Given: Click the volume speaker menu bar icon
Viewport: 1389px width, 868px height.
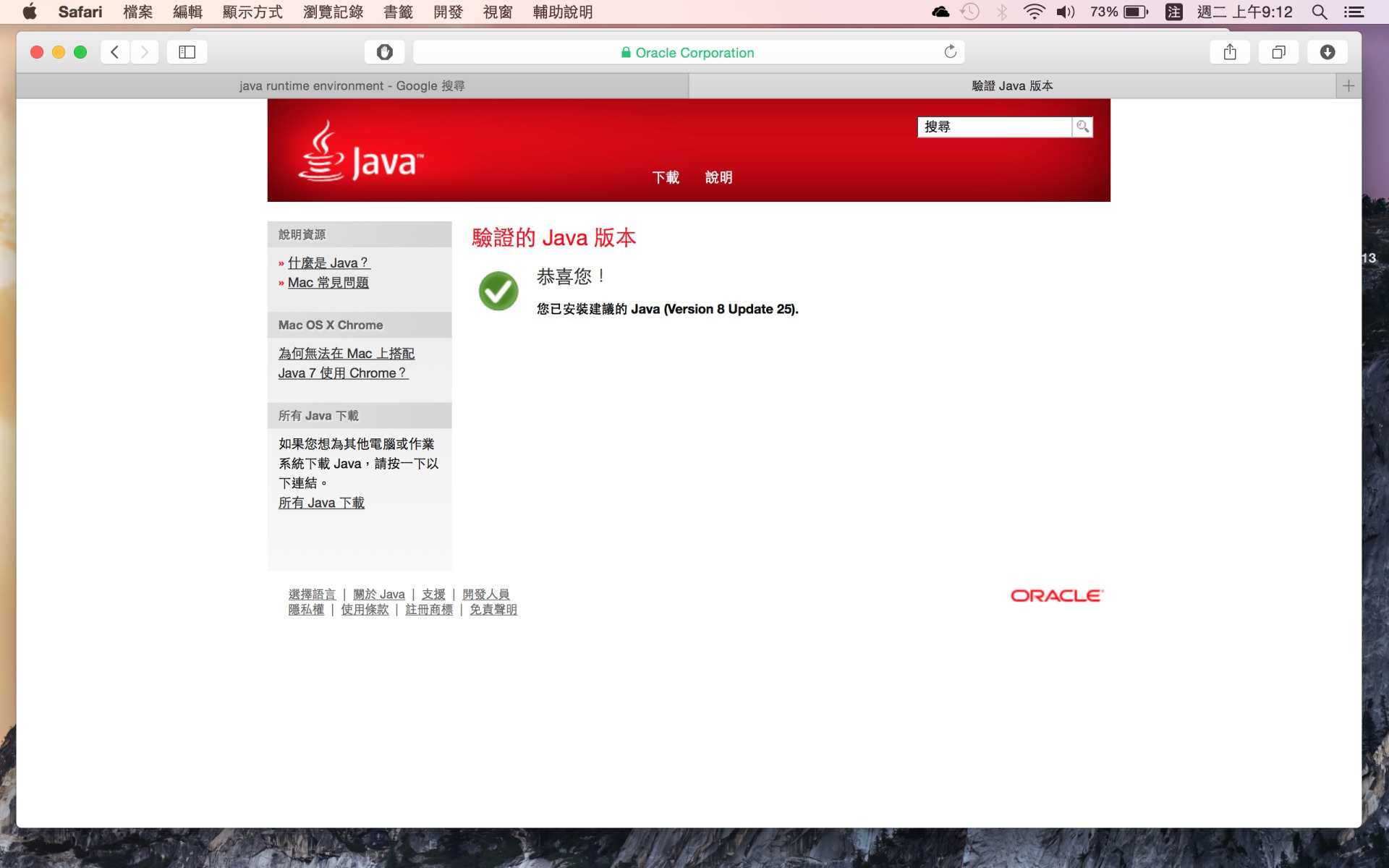Looking at the screenshot, I should (1066, 12).
